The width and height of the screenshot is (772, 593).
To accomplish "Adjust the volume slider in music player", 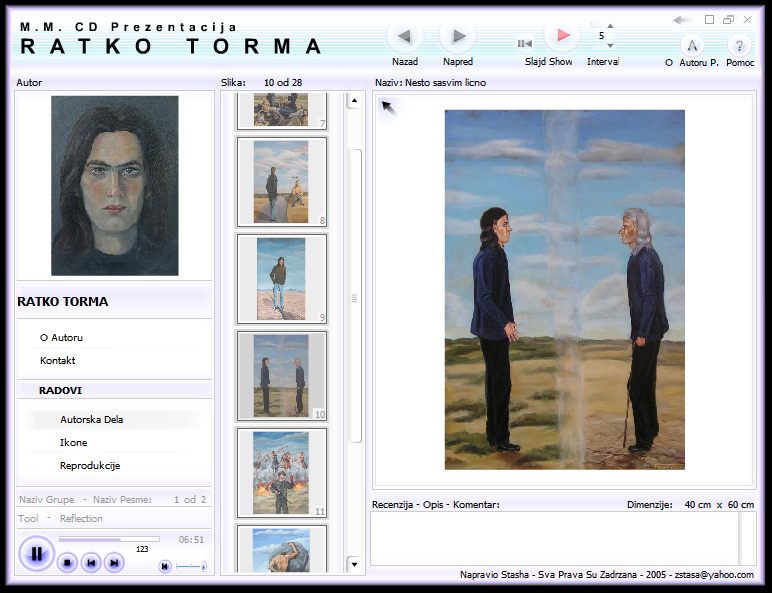I will tap(191, 566).
